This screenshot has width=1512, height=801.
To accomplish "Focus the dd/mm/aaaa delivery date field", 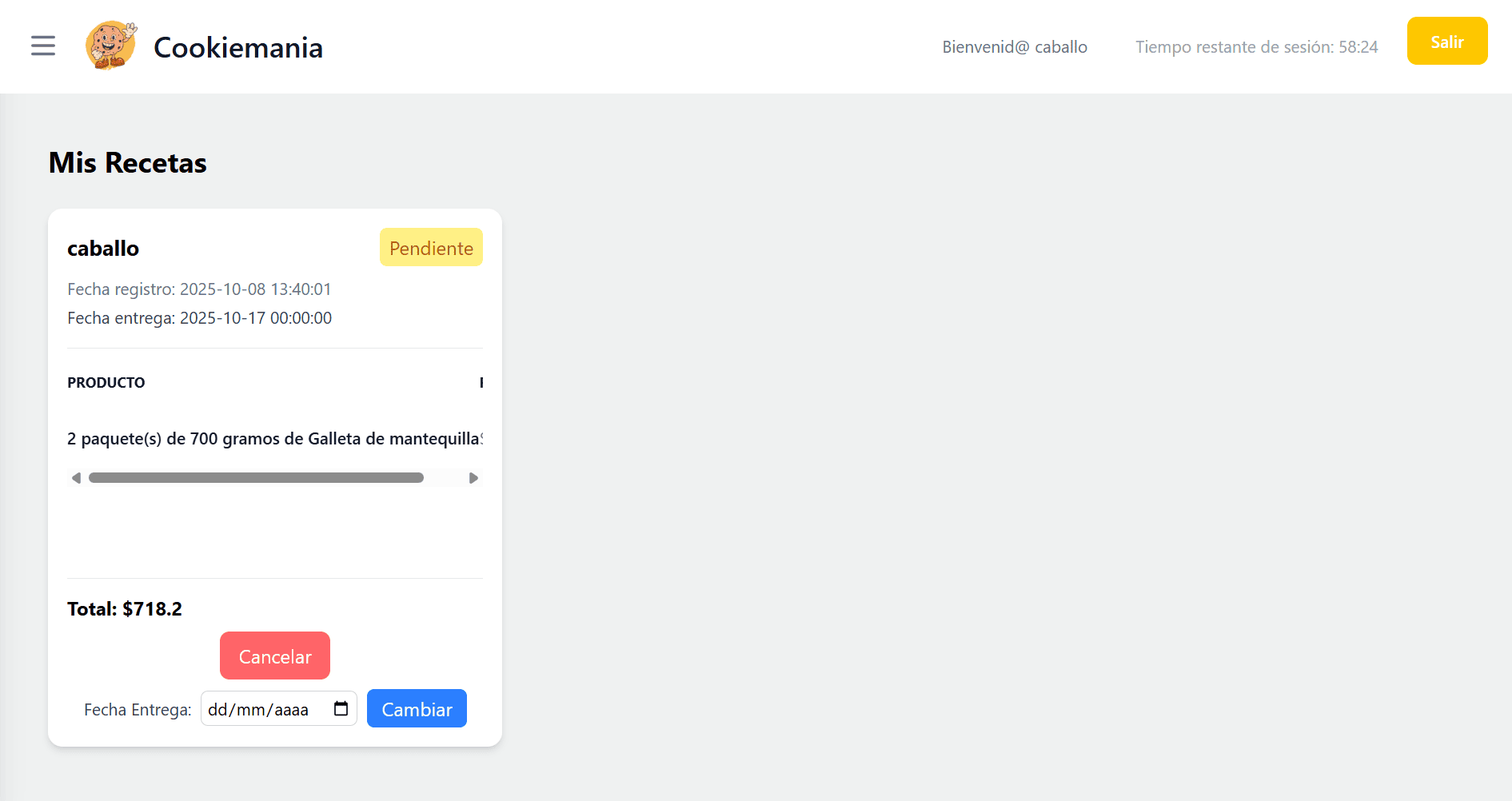I will pyautogui.click(x=278, y=708).
